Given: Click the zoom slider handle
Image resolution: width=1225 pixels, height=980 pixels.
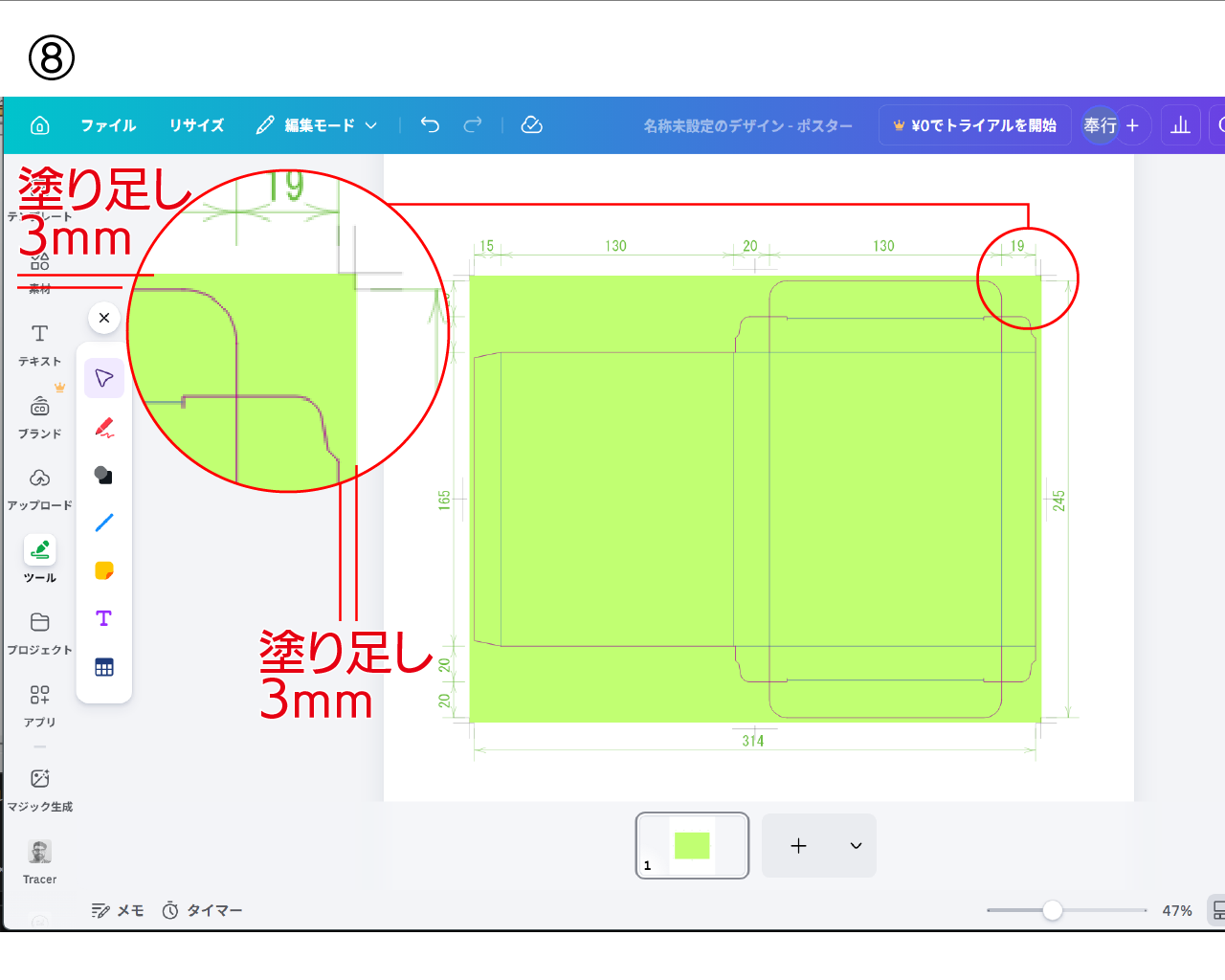Looking at the screenshot, I should pos(1053,910).
